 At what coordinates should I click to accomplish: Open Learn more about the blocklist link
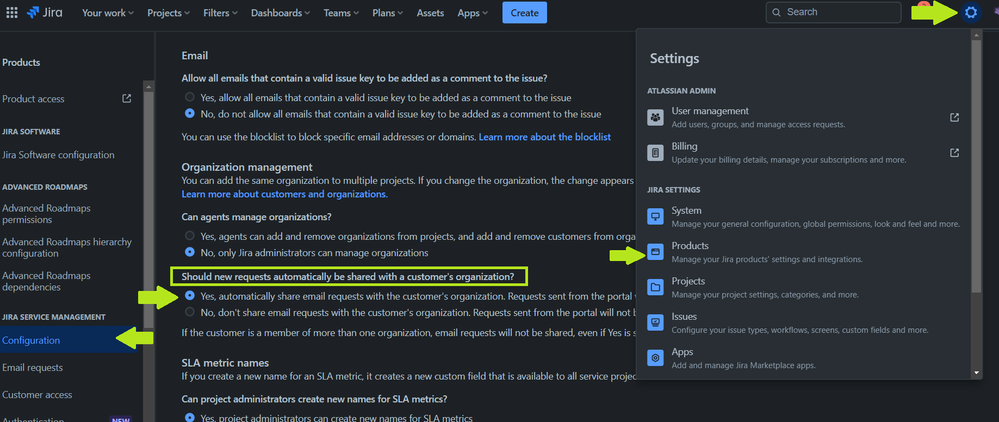click(x=545, y=137)
